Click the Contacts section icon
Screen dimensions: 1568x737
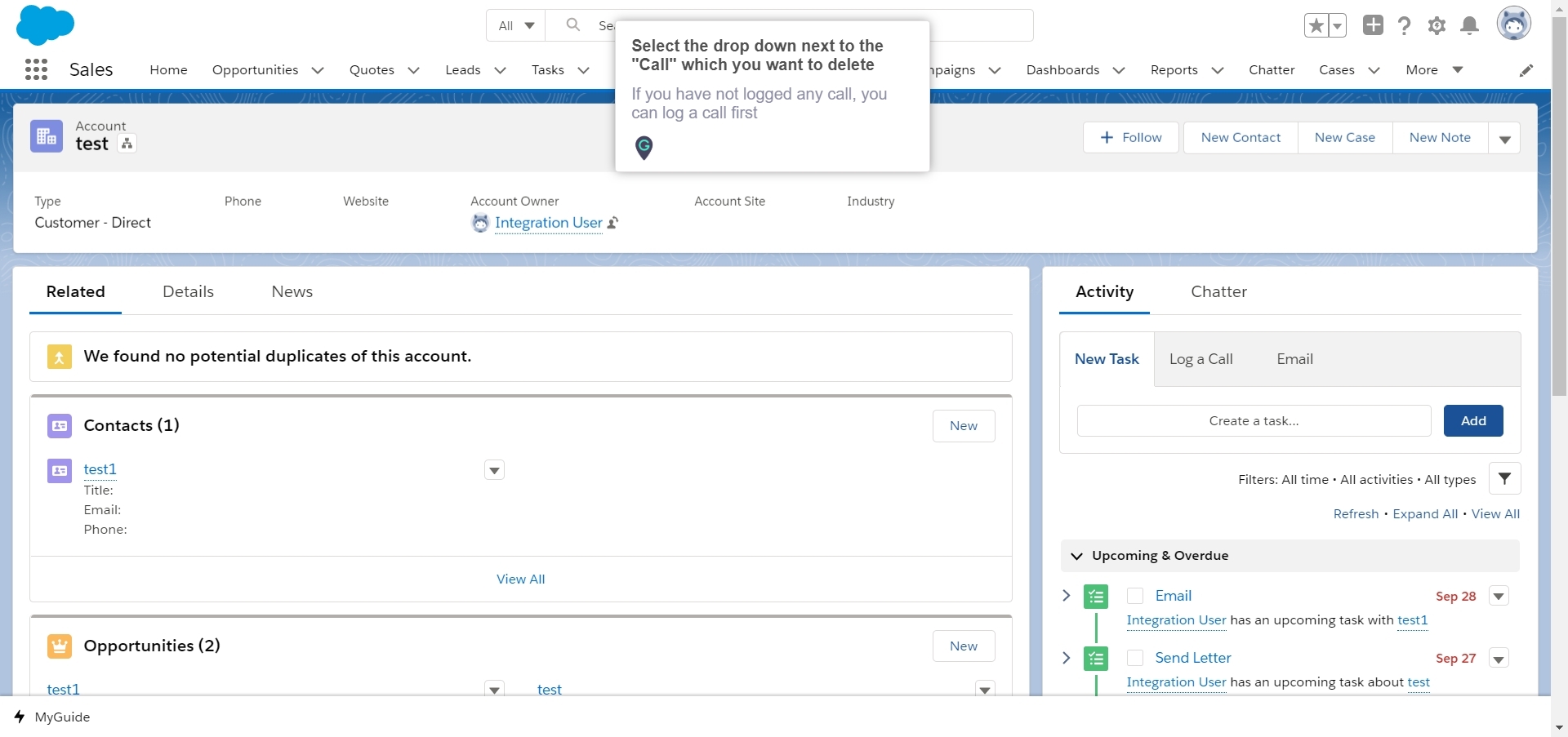click(60, 425)
